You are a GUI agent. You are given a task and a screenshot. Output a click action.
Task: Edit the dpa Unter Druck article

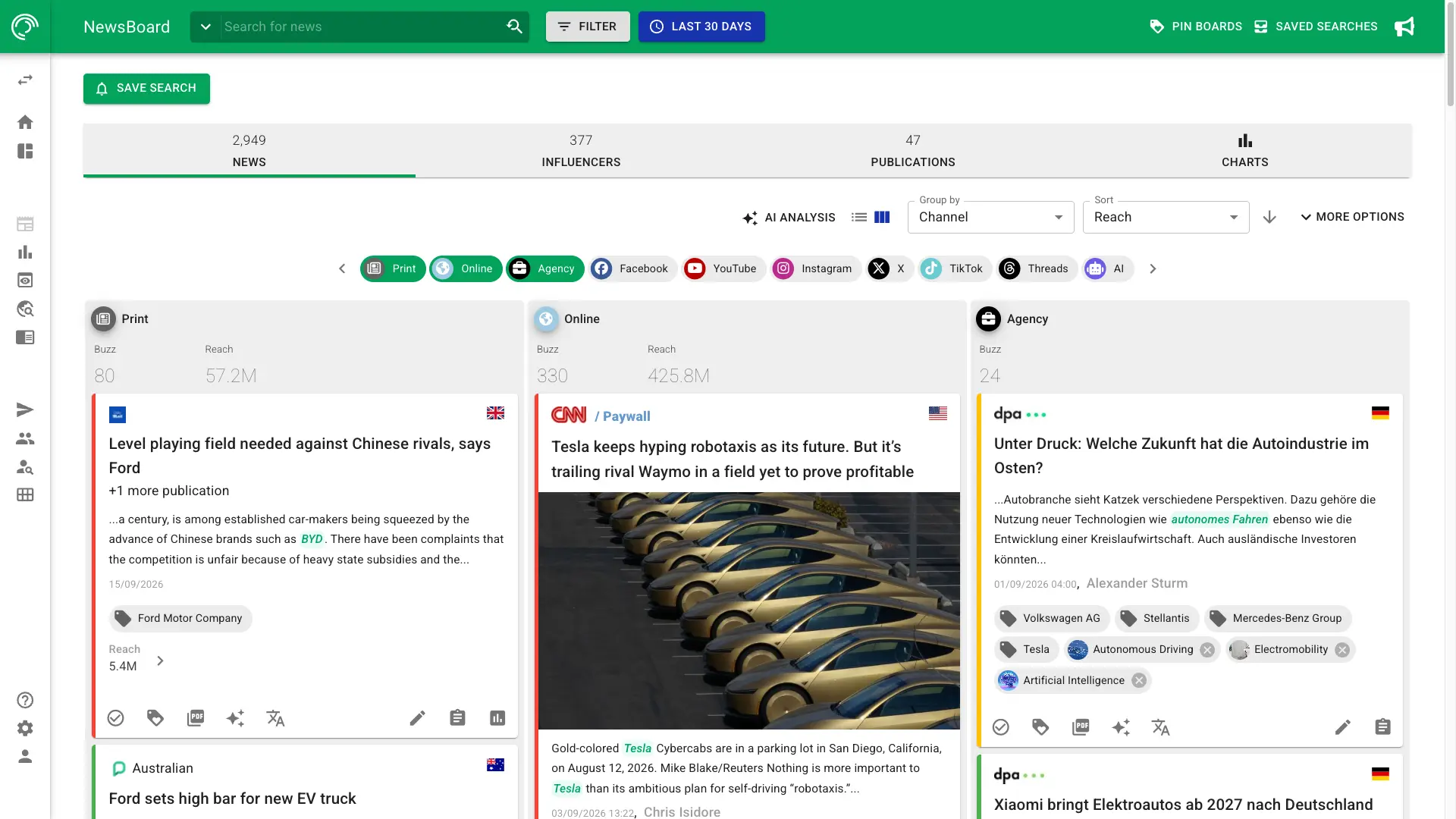(x=1343, y=727)
